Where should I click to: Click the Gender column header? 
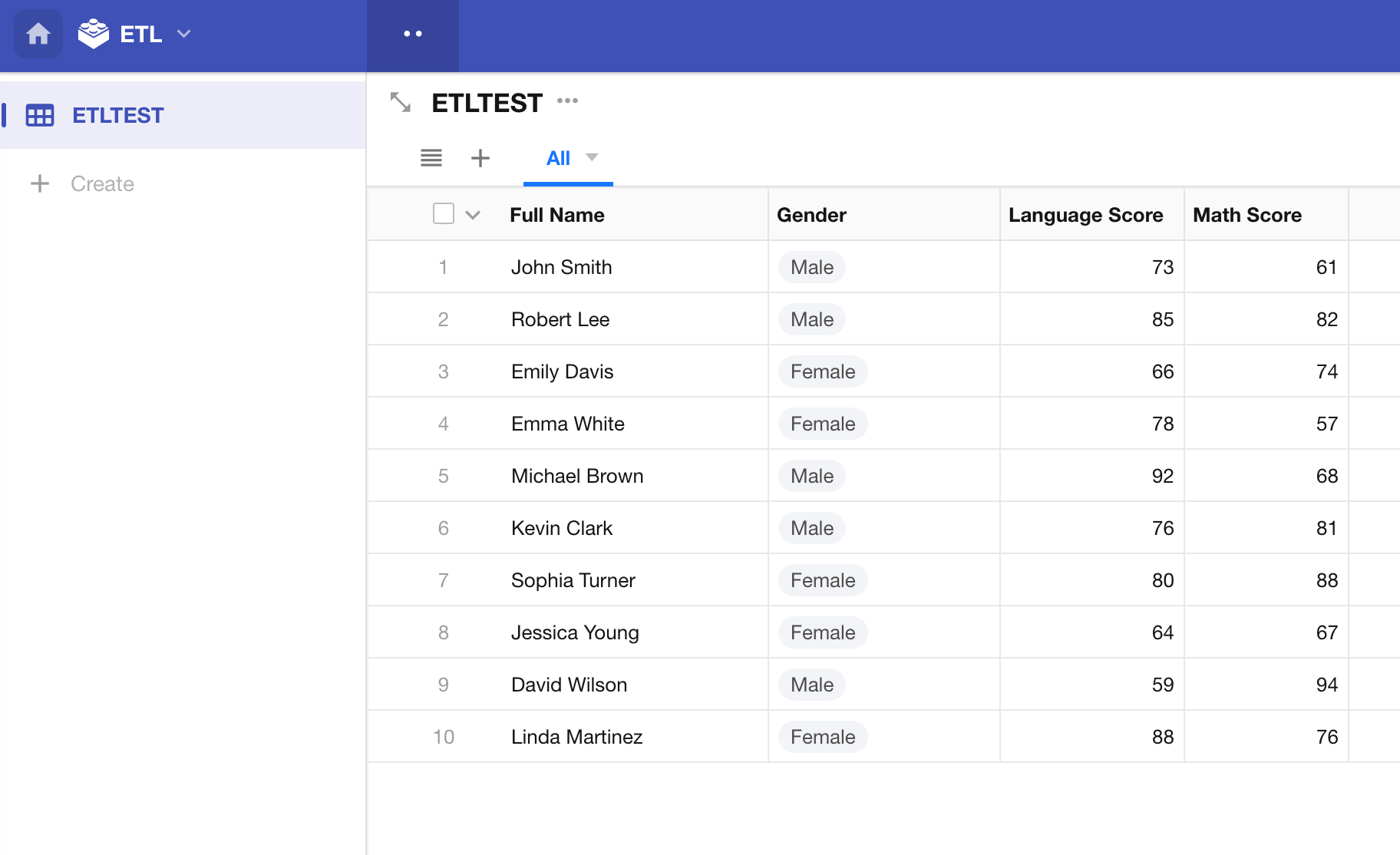tap(811, 215)
